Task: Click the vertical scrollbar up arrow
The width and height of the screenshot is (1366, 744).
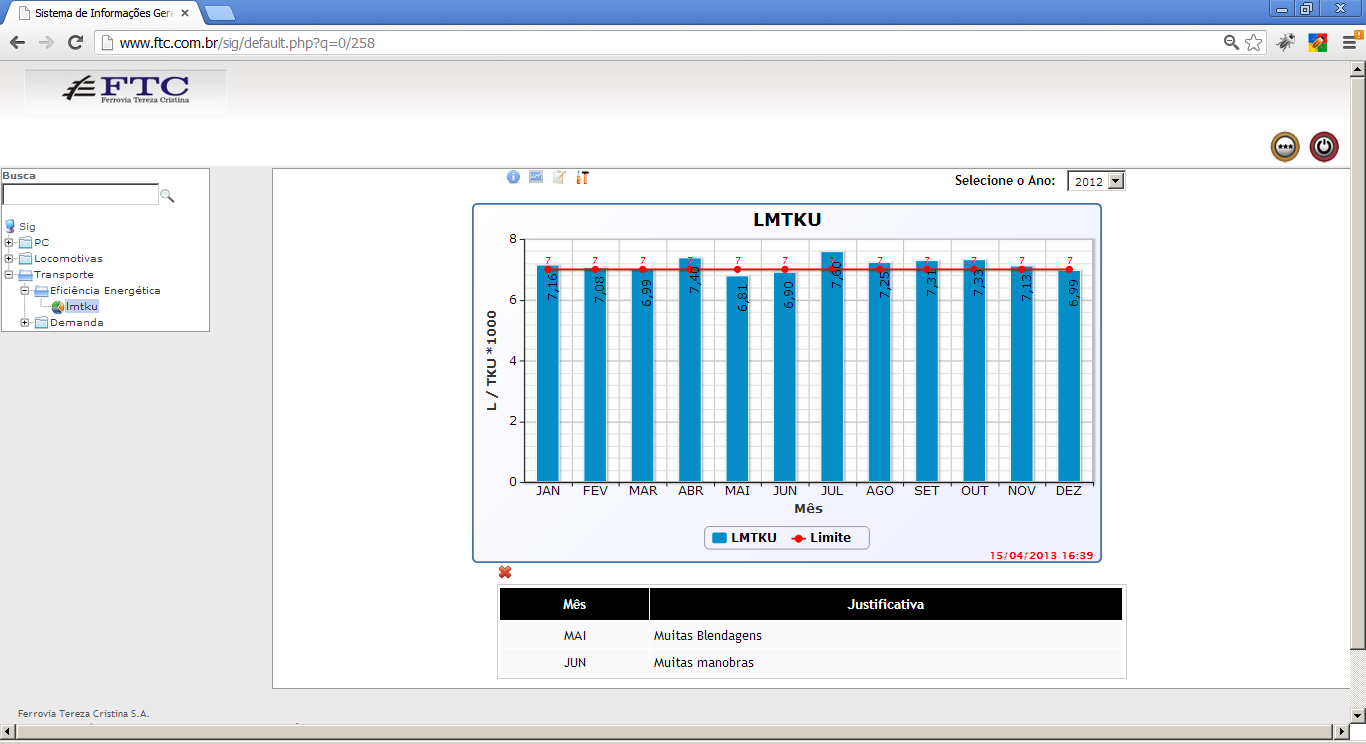Action: (1357, 69)
